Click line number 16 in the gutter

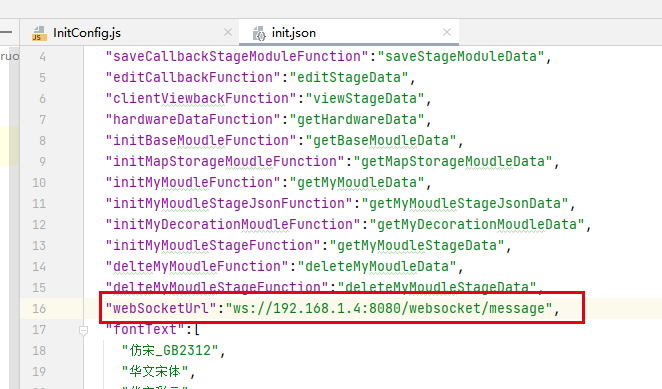pos(39,309)
